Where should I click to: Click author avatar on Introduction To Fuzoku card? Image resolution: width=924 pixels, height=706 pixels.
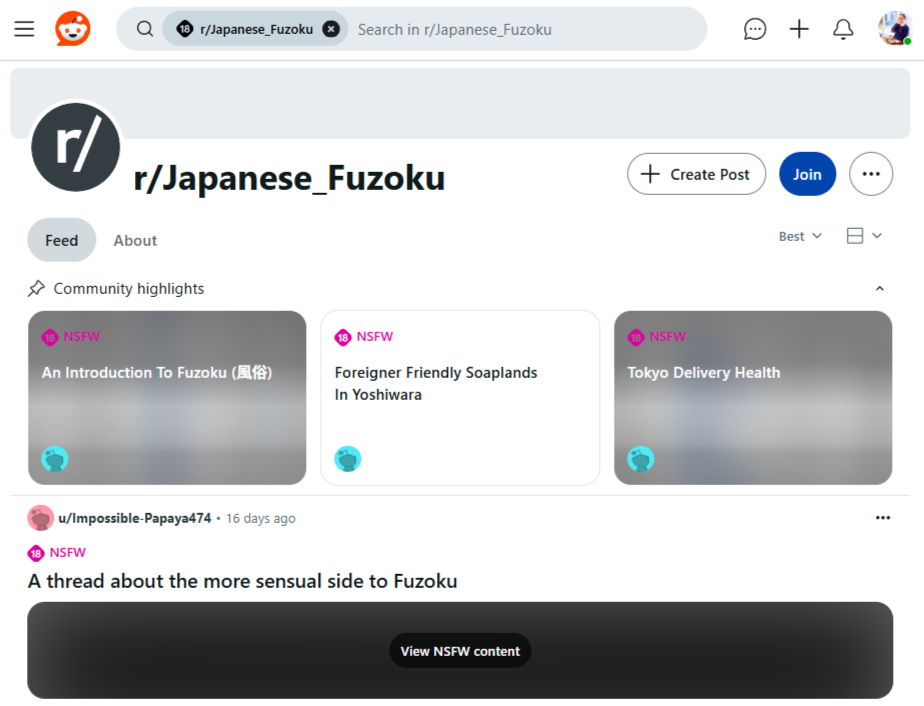(x=55, y=459)
